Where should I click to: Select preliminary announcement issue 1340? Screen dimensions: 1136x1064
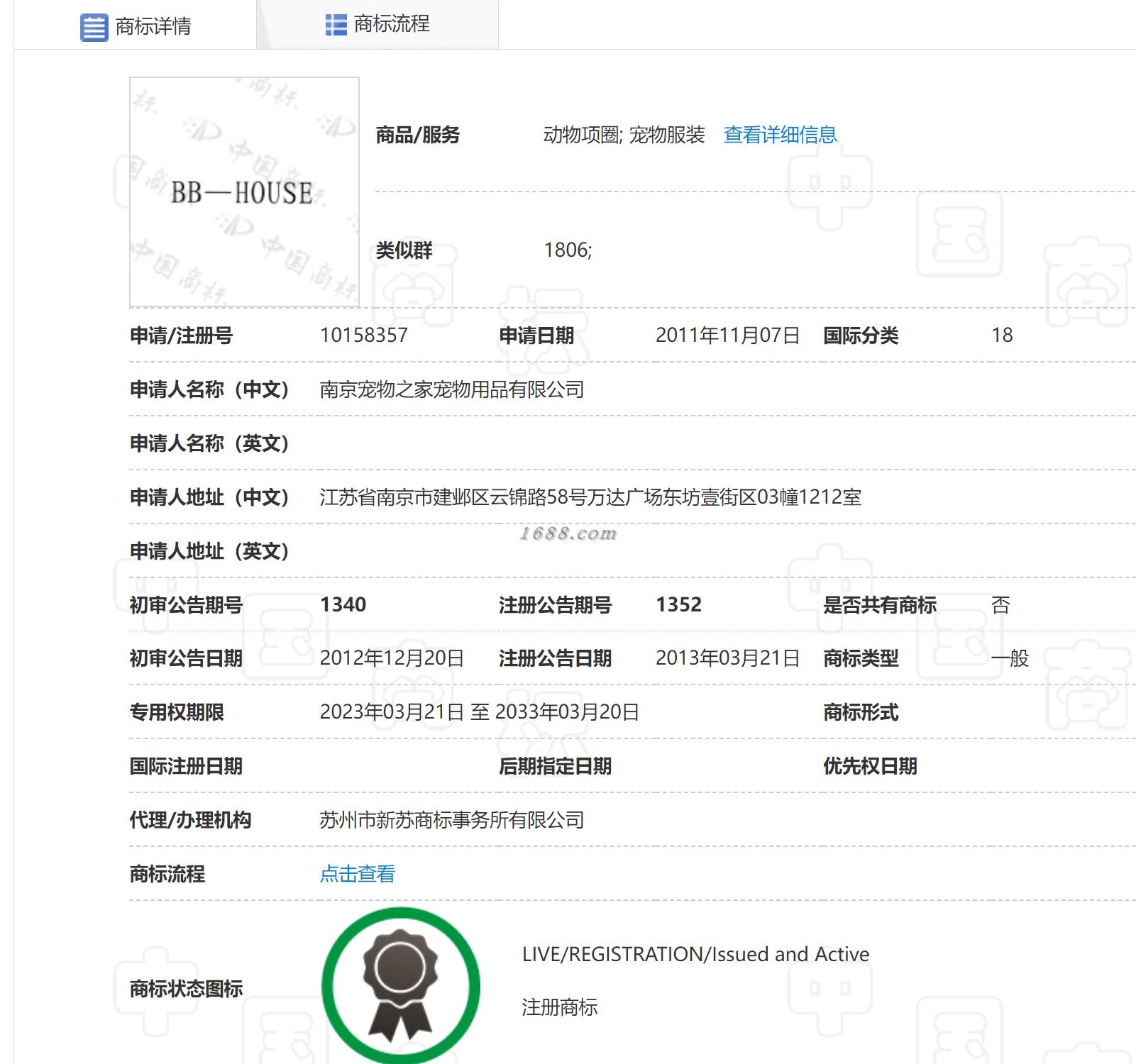click(343, 604)
